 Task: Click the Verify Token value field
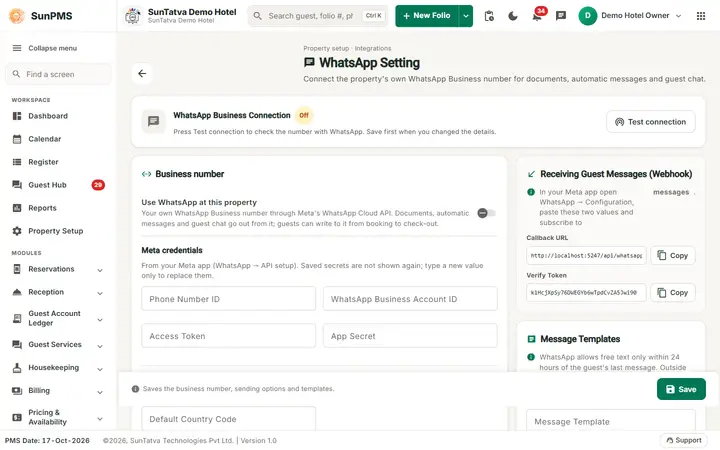586,292
